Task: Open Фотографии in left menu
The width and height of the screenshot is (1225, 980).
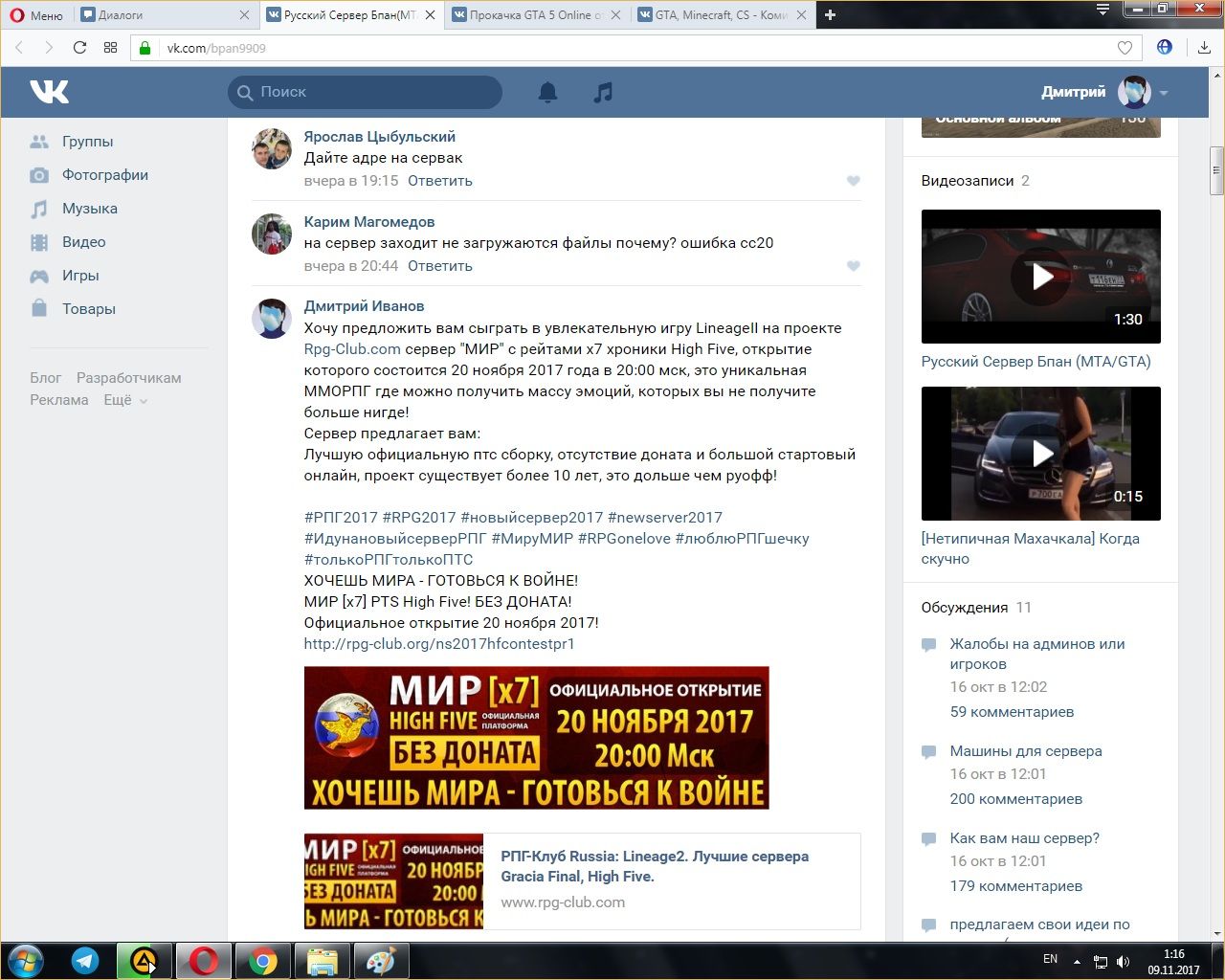Action: (105, 175)
